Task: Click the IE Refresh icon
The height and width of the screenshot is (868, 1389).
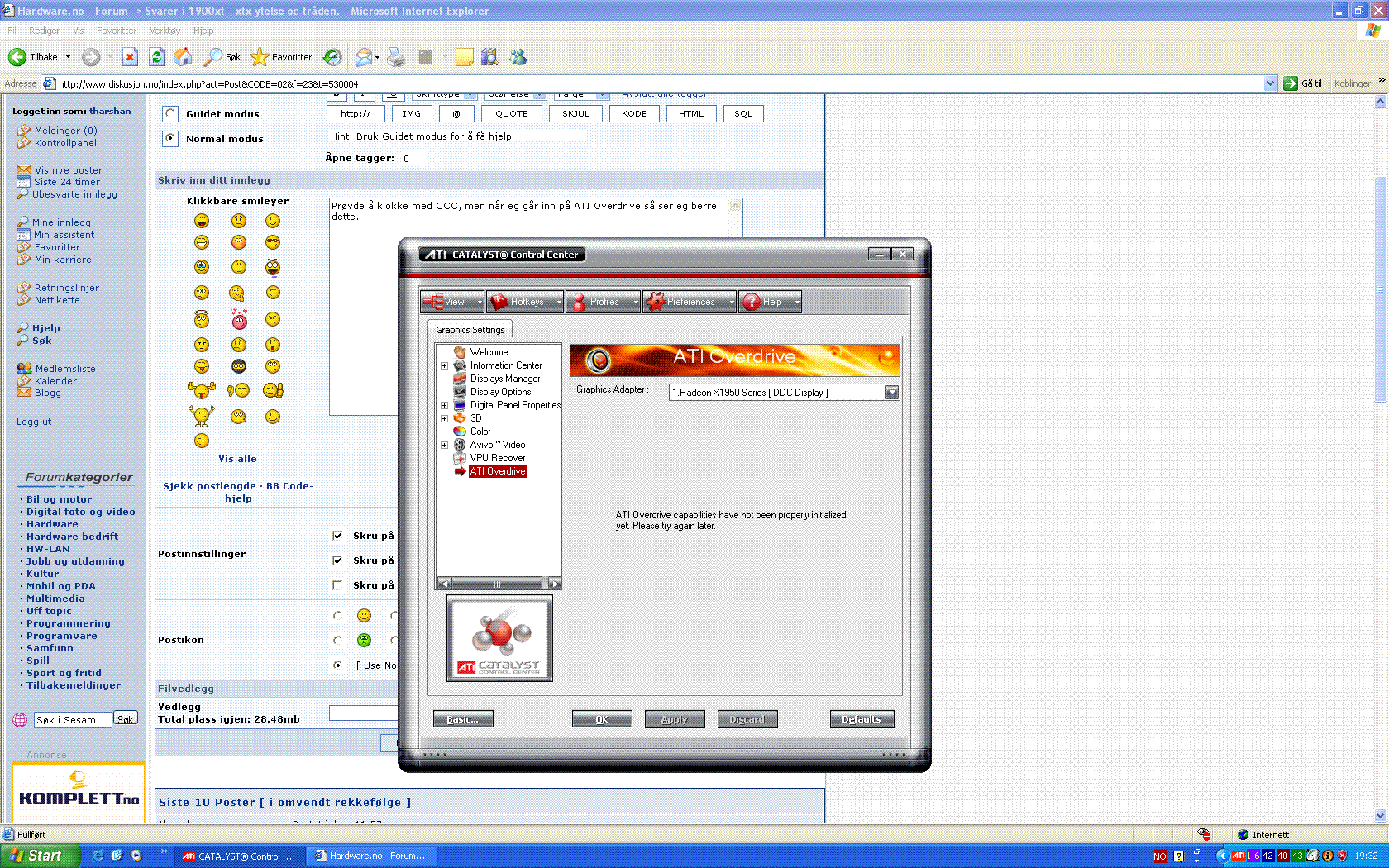Action: tap(156, 57)
